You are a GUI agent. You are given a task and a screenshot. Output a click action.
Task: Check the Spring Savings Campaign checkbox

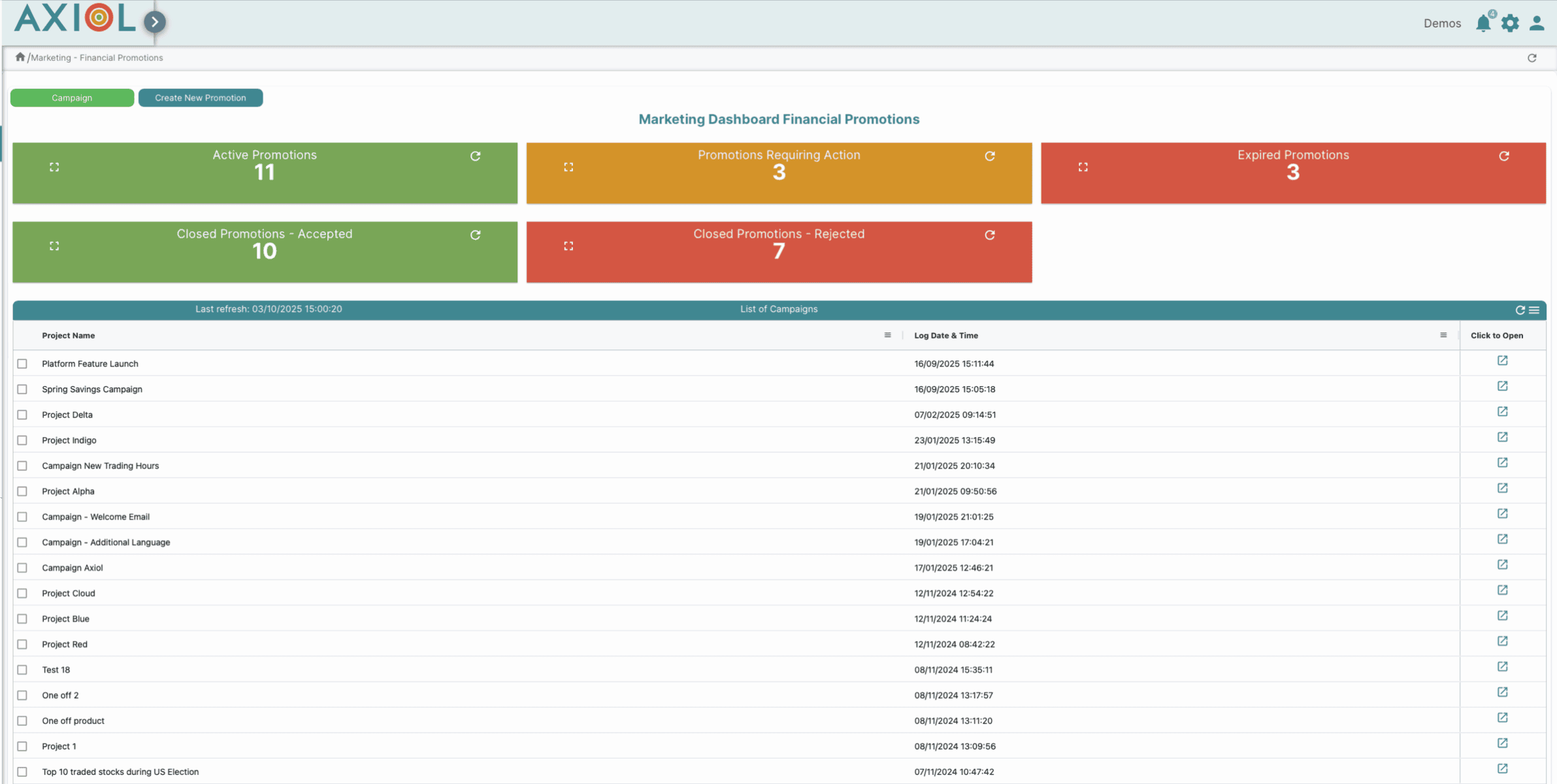[22, 389]
